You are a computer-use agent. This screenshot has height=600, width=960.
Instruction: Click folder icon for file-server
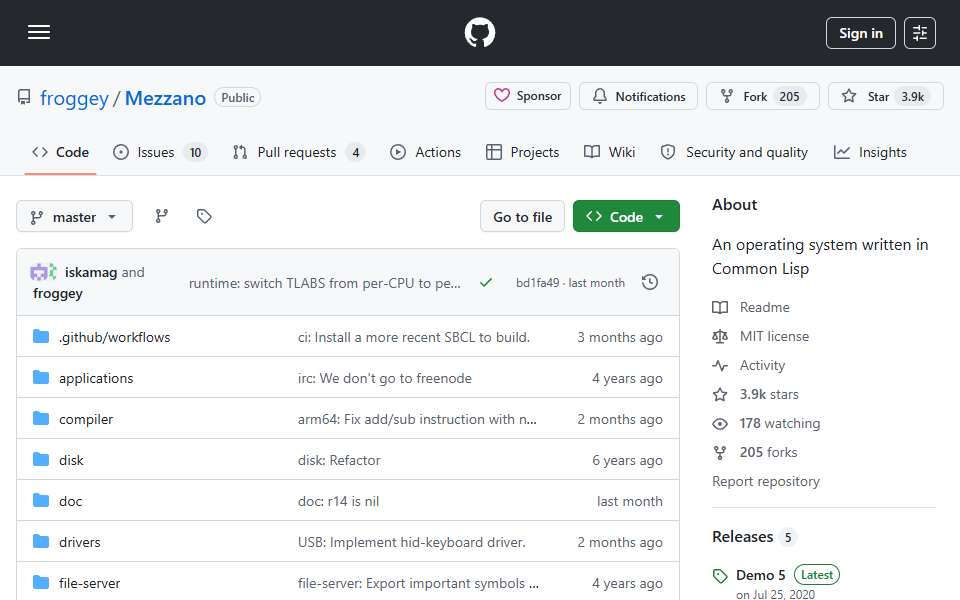tap(41, 582)
